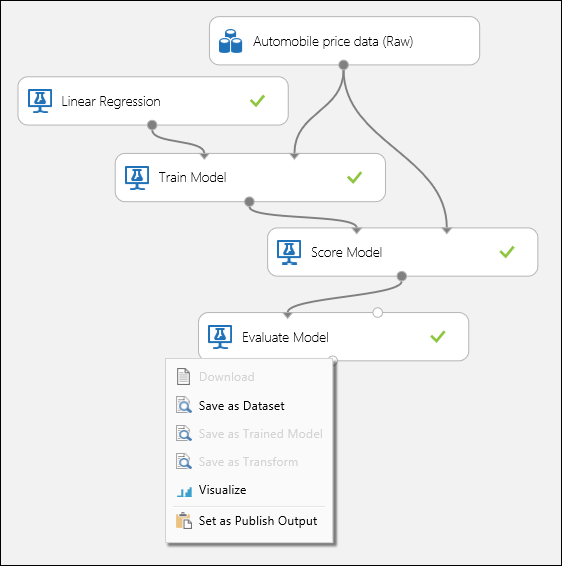Click the Train Model output port
562x566 pixels.
pyautogui.click(x=249, y=202)
